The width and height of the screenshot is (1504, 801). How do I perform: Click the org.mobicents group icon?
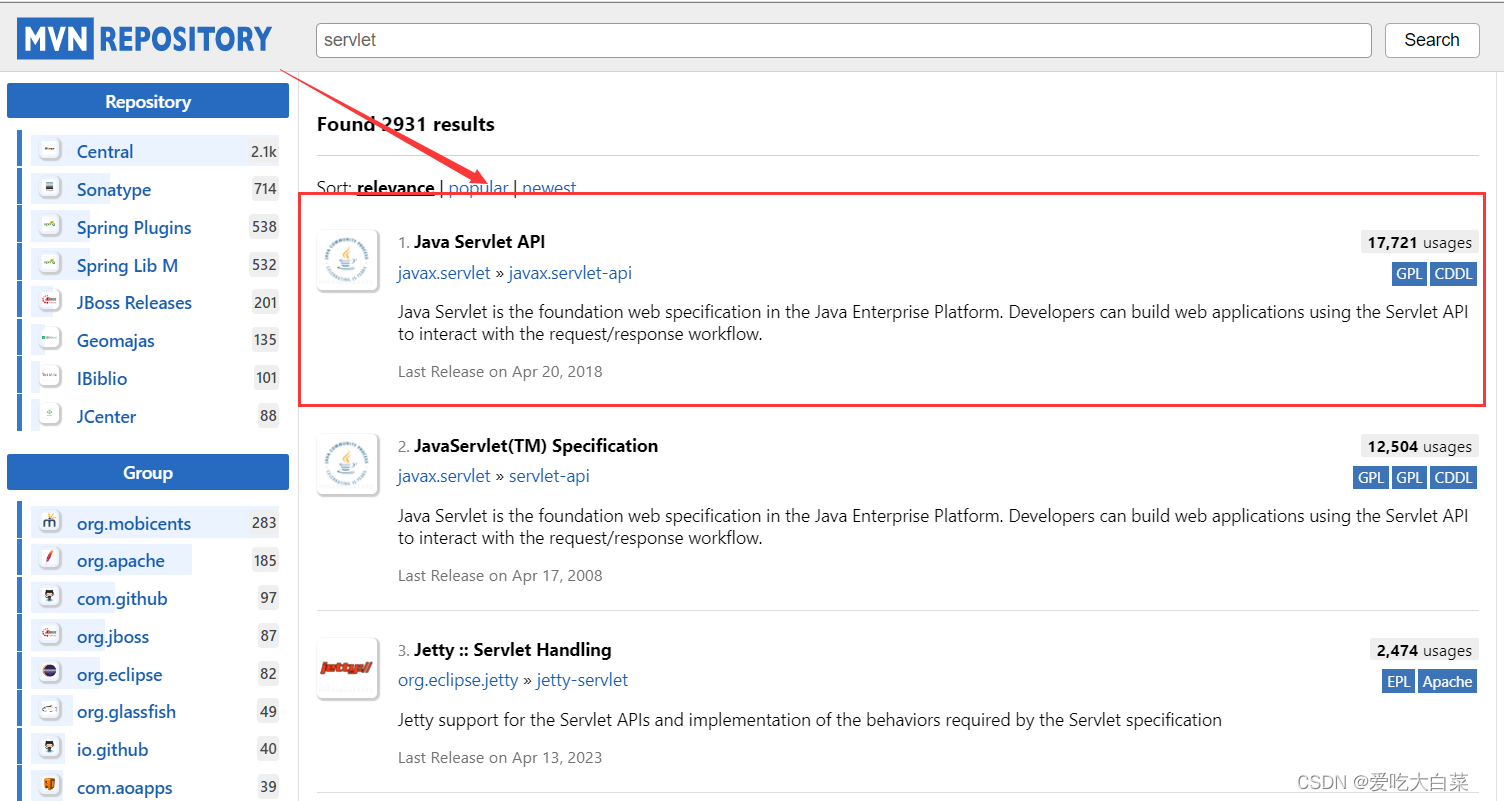[49, 522]
